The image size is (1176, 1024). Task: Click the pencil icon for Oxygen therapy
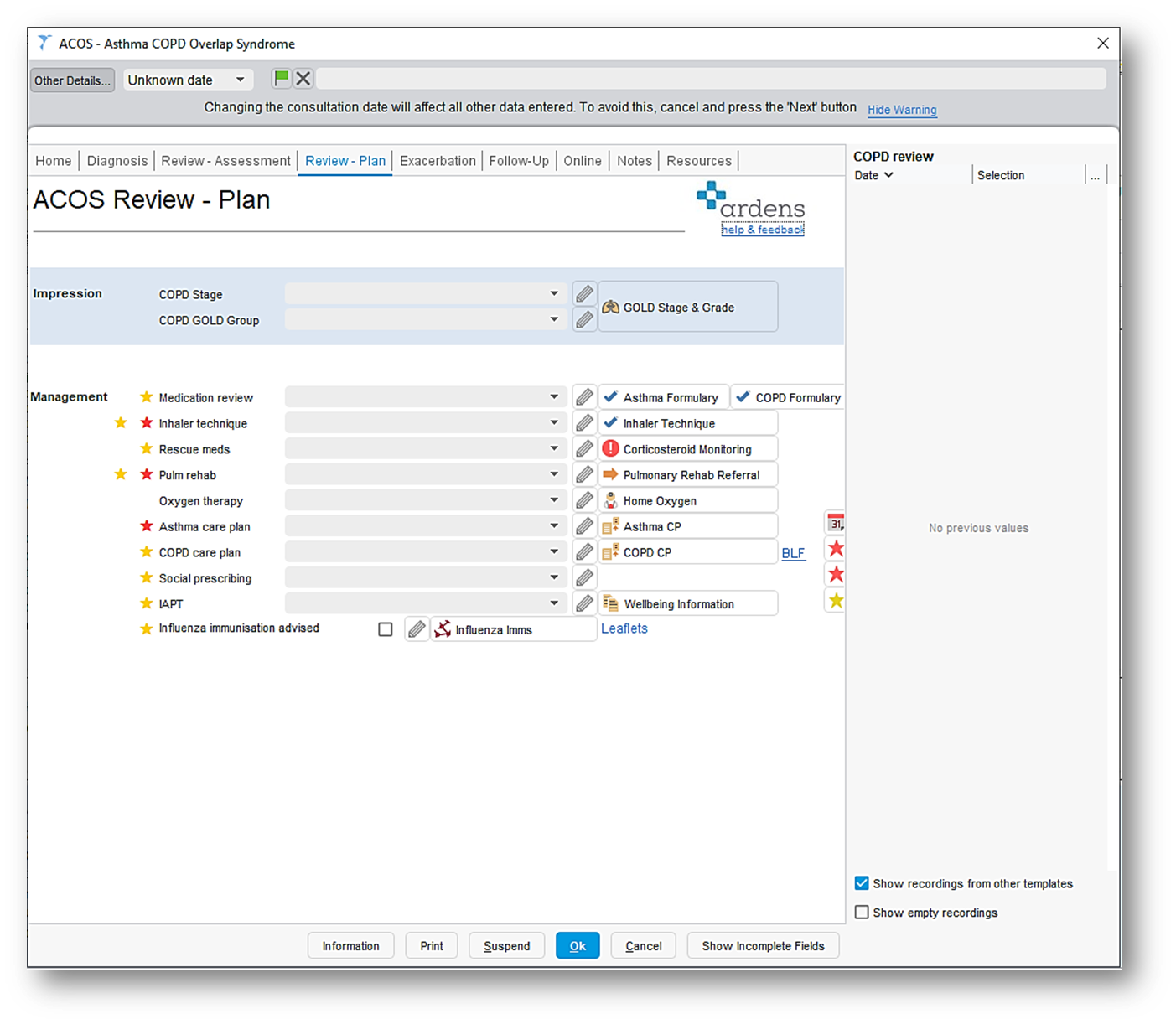click(x=584, y=500)
